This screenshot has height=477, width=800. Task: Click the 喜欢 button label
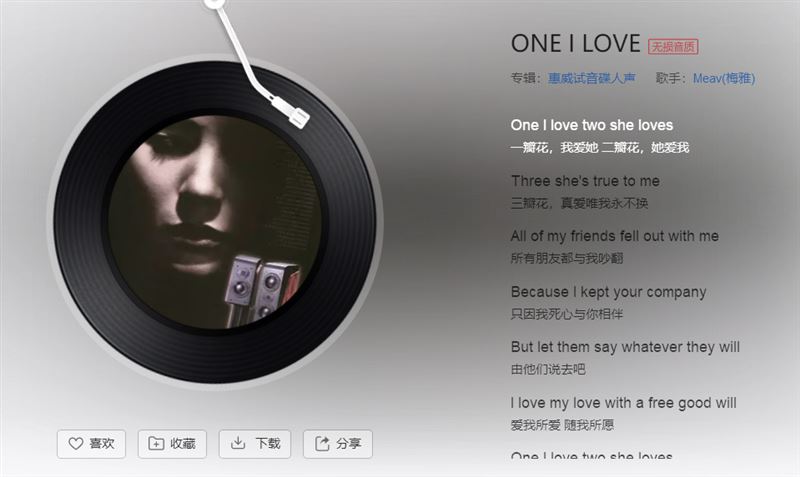coord(102,443)
